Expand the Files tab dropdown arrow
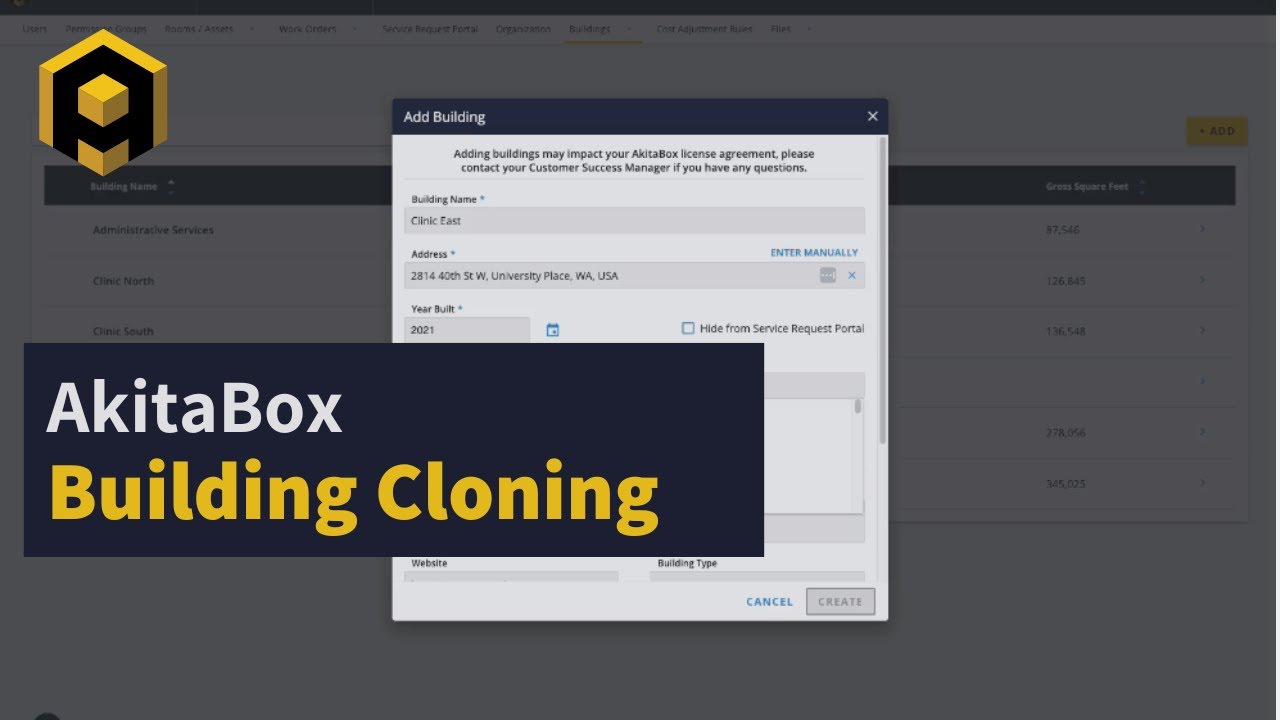 pos(809,29)
